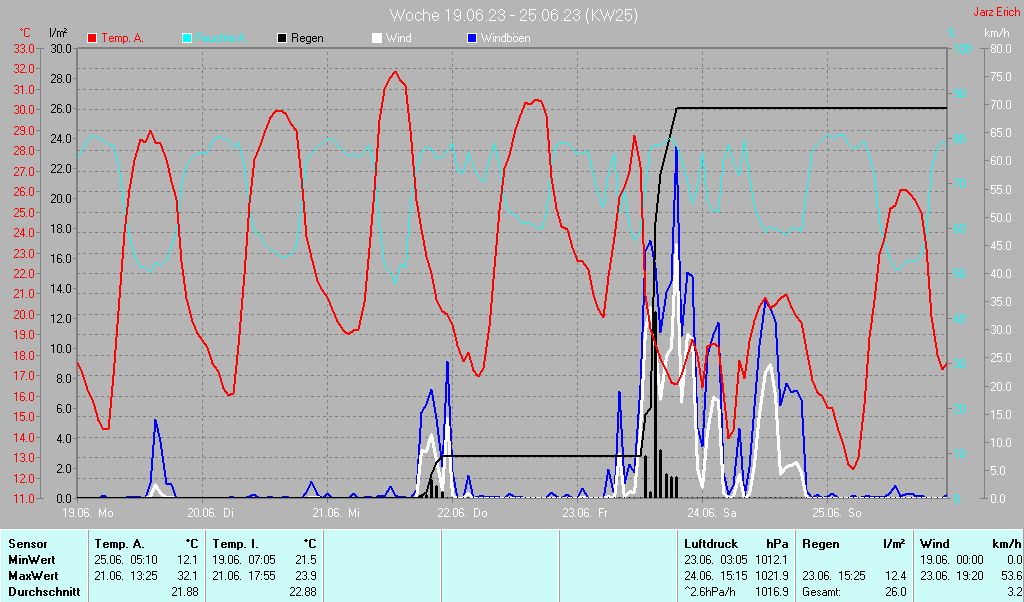The width and height of the screenshot is (1024, 602).
Task: Click the Temp. I. column header
Action: [x=232, y=544]
